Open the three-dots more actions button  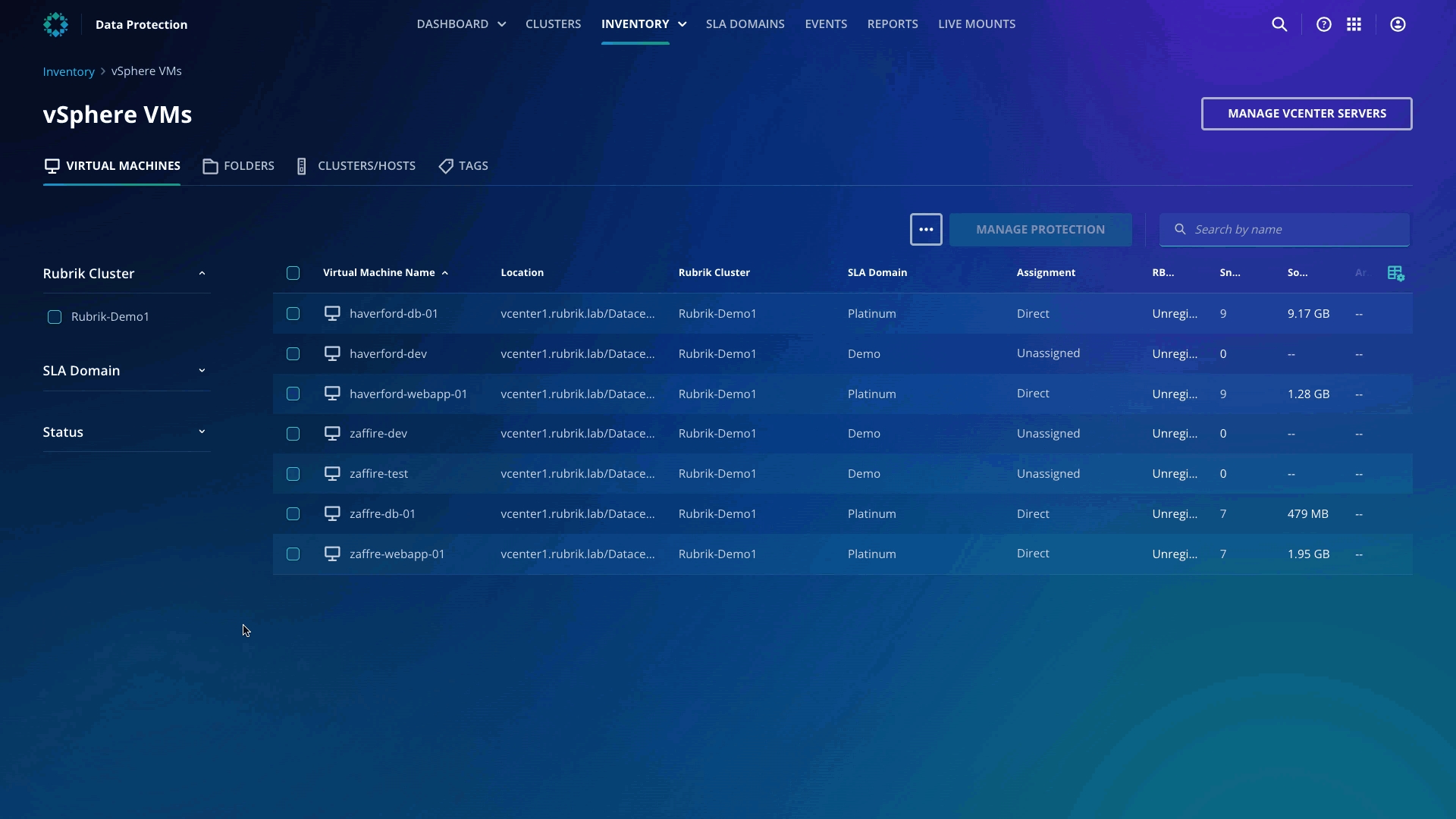[926, 229]
